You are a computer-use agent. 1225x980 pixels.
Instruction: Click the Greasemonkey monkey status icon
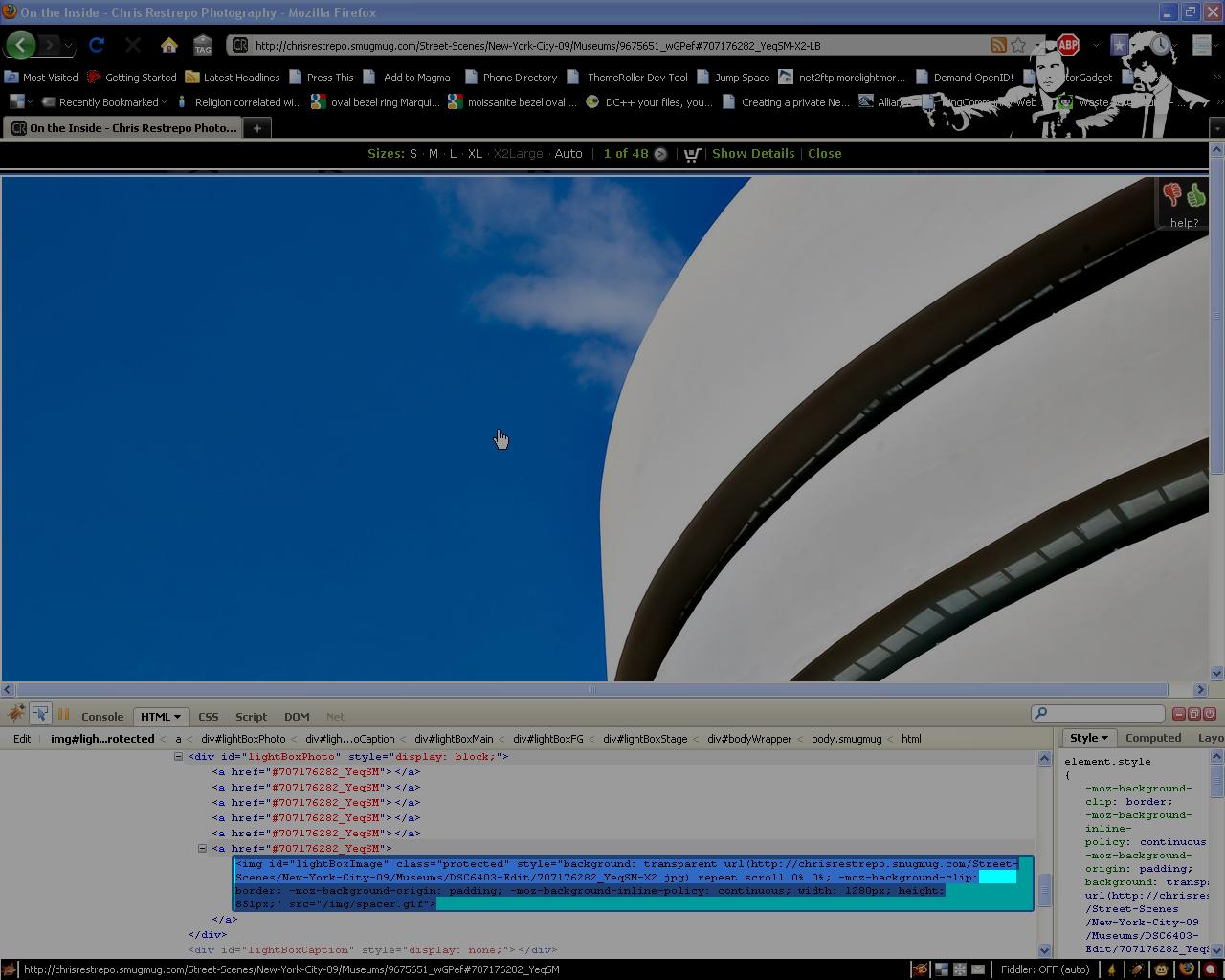(x=1162, y=969)
